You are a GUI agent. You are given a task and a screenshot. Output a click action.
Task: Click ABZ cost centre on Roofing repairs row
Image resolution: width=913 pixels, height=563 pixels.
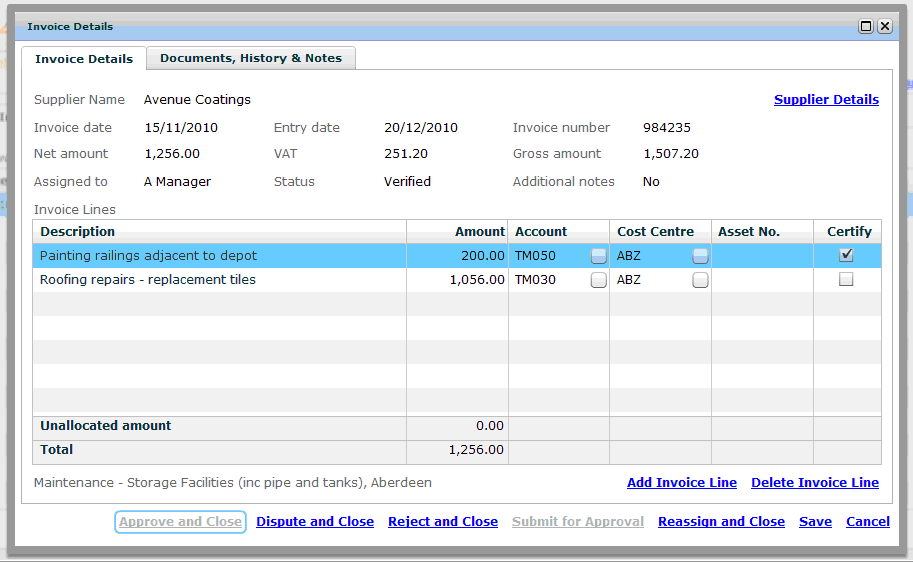point(629,280)
